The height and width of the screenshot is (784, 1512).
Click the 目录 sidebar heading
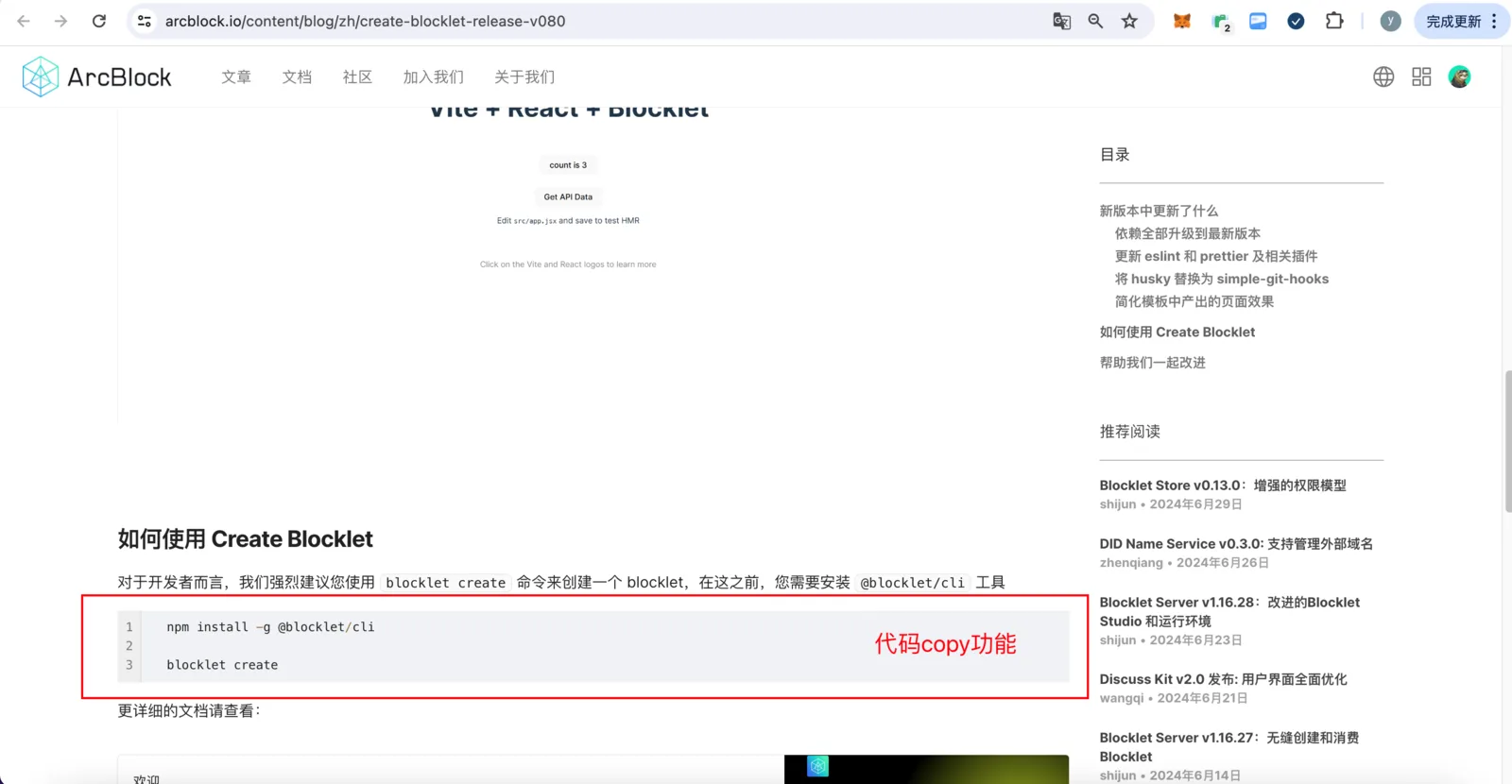tap(1114, 155)
